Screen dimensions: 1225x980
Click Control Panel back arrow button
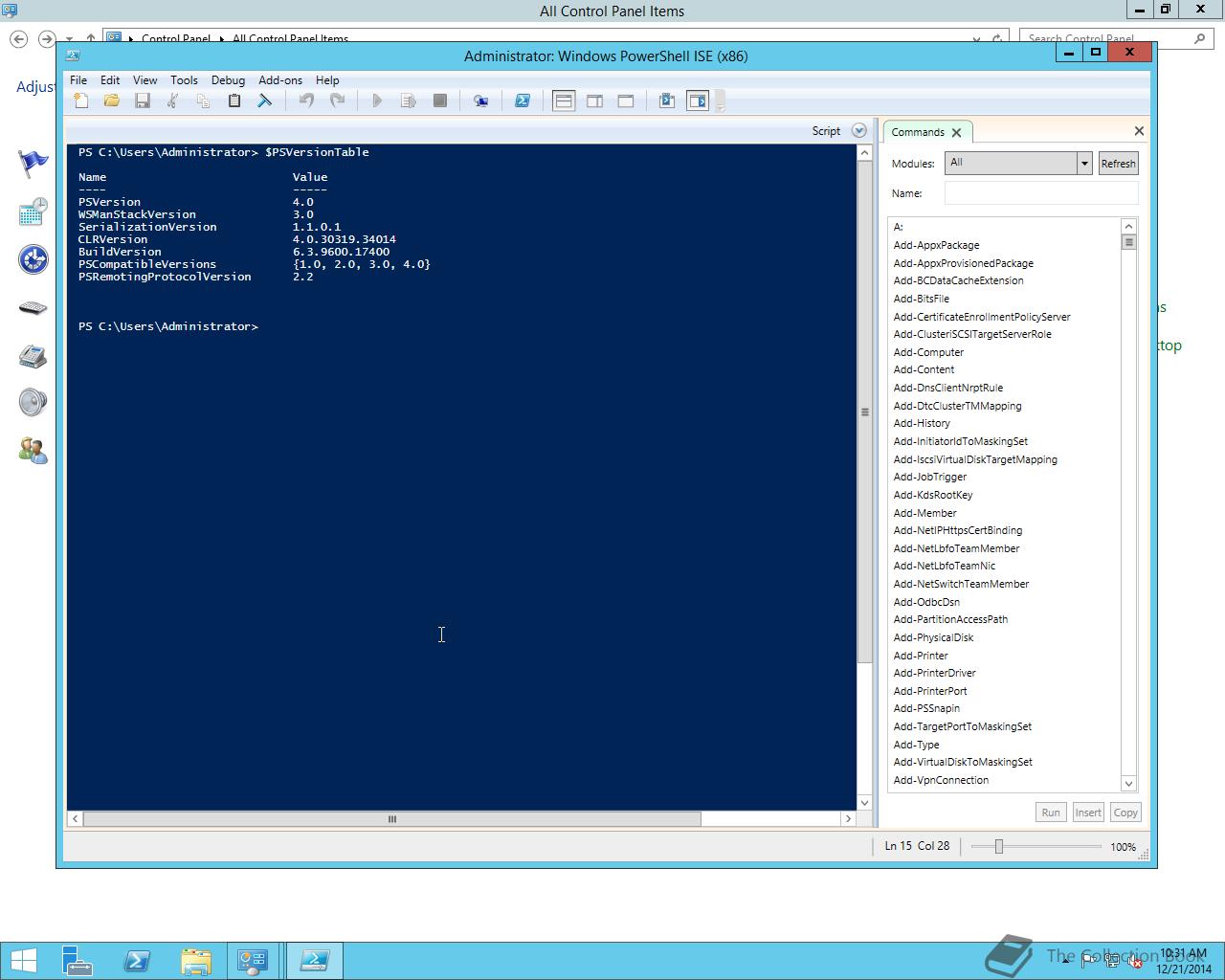18,39
